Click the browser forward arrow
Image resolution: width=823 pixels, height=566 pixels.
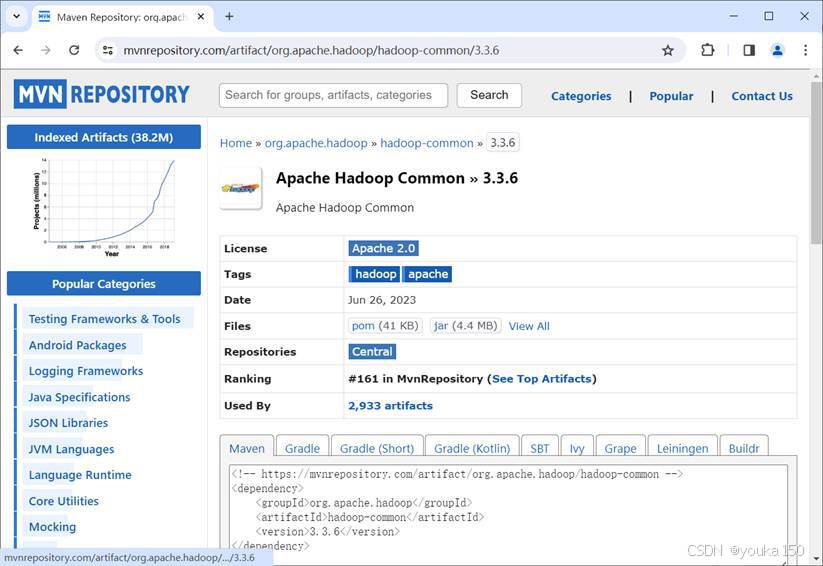coord(46,50)
